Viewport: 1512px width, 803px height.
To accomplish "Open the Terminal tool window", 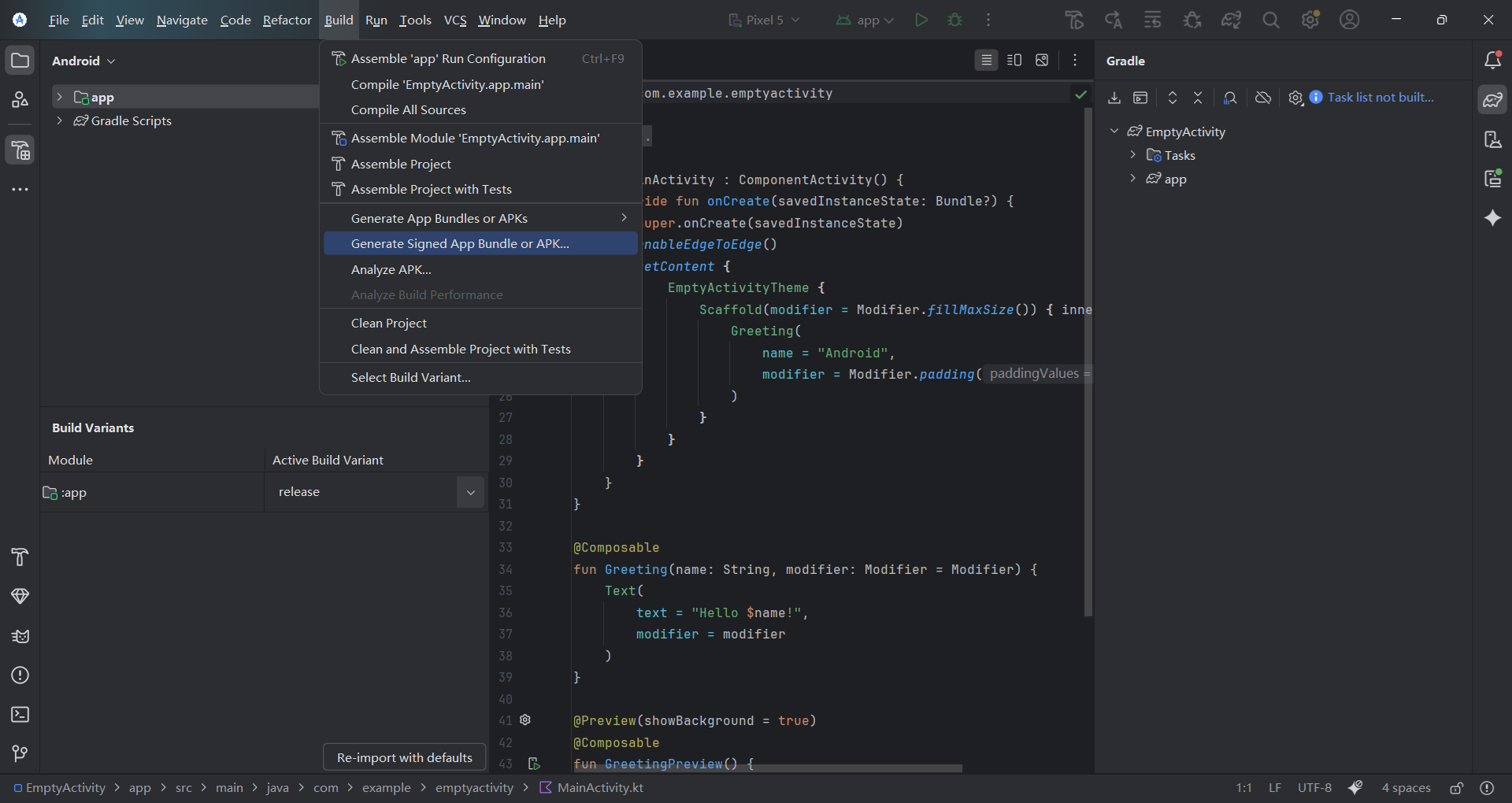I will (20, 715).
